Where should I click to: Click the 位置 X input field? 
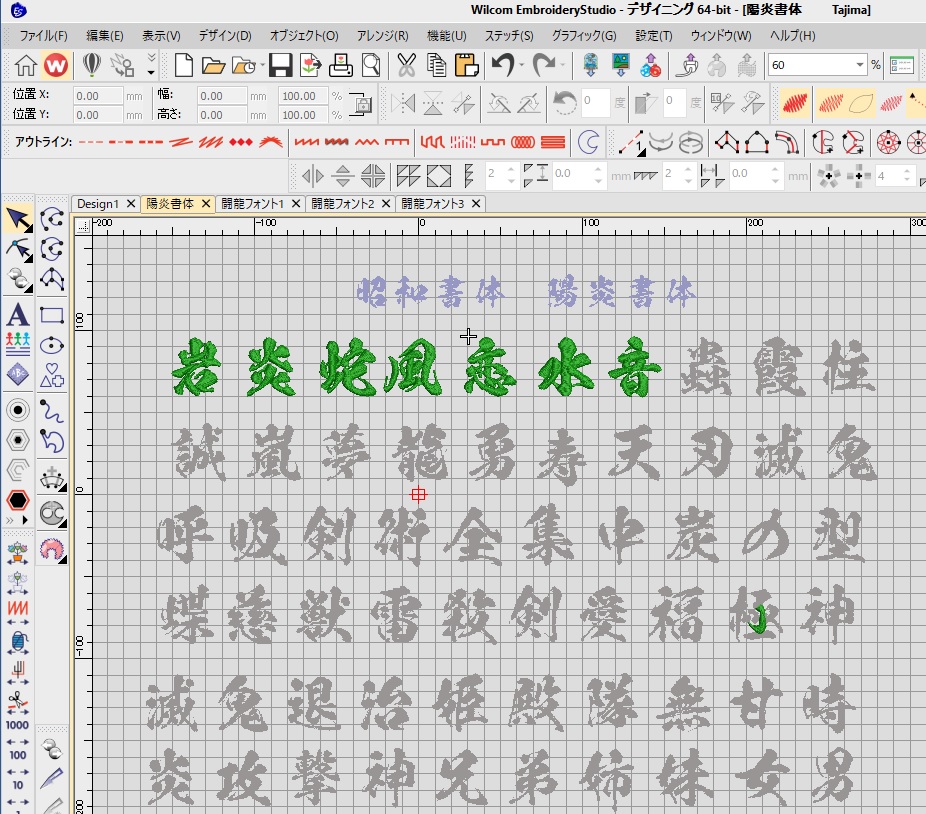98,96
